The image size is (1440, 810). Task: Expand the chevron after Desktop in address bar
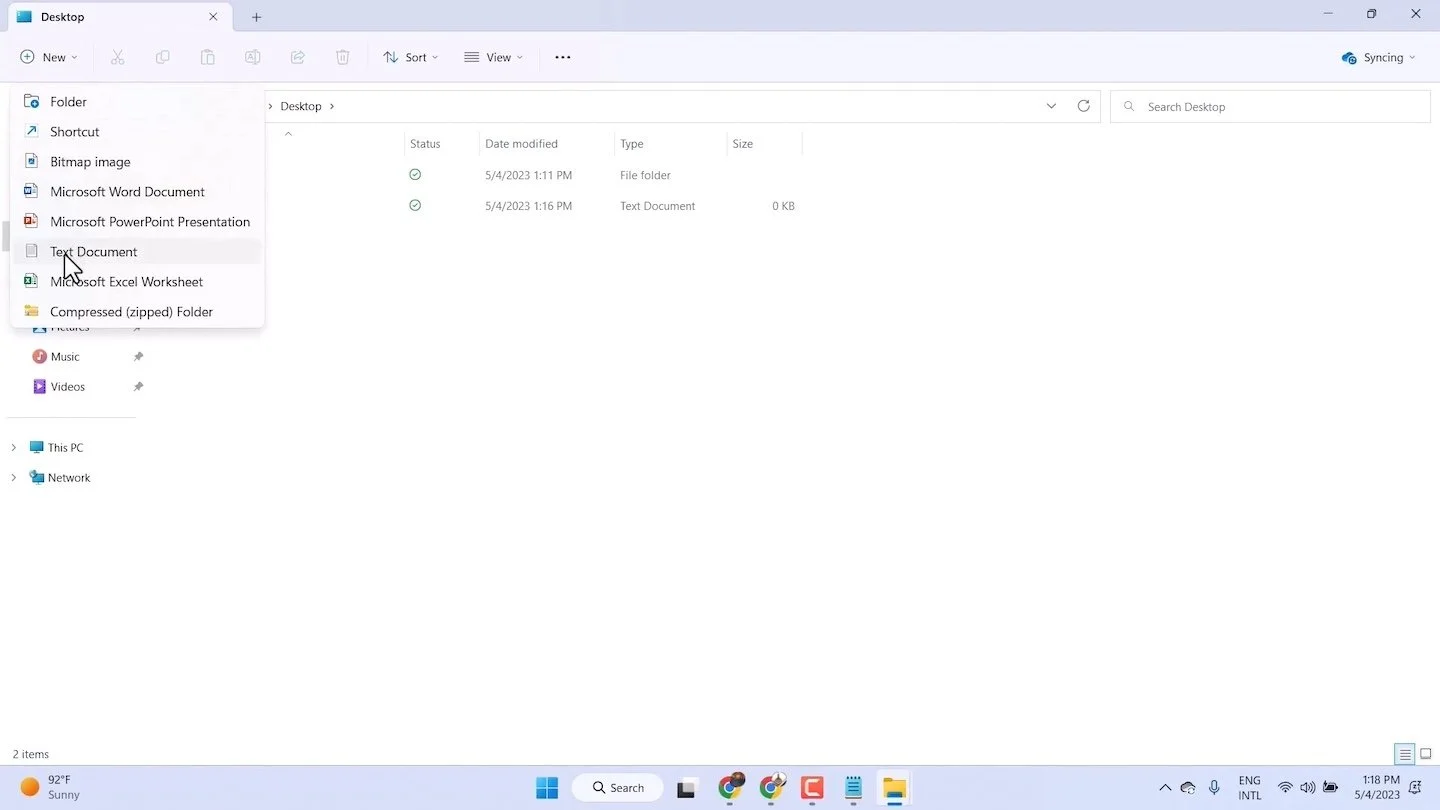click(x=332, y=106)
